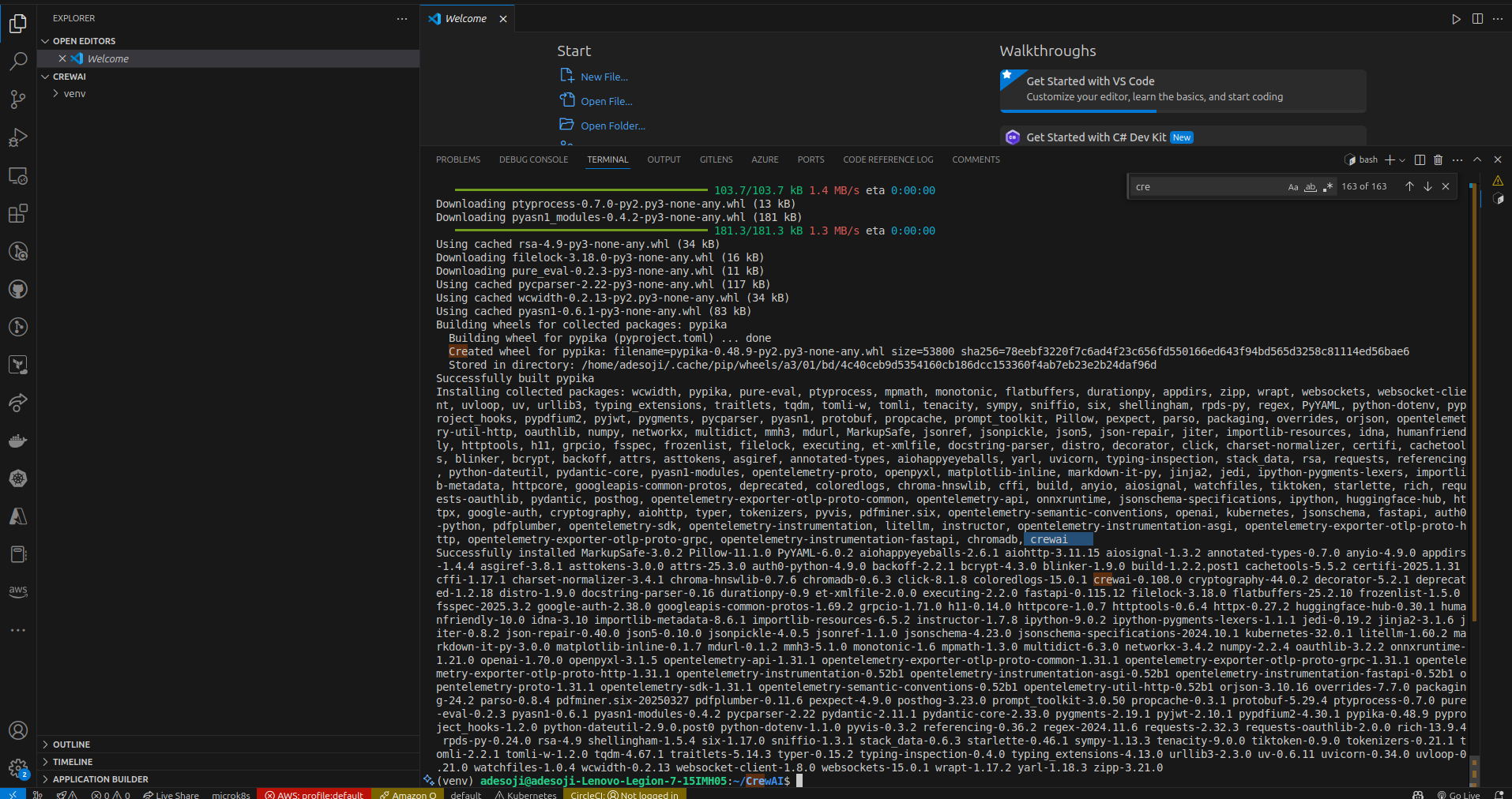
Task: Open the Remote Explorer view
Action: tap(18, 175)
